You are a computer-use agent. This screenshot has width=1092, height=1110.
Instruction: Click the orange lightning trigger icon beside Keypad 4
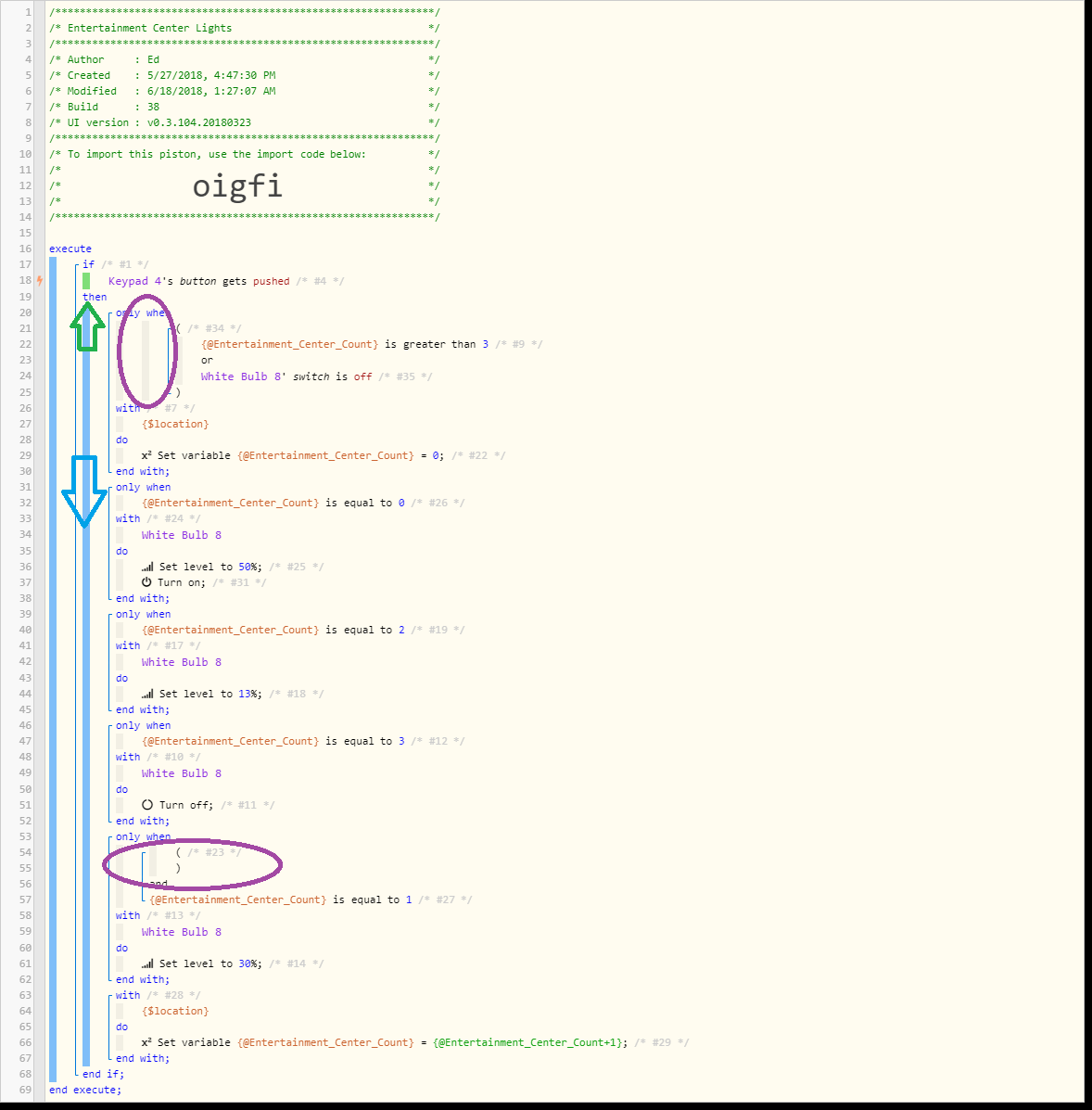point(40,280)
